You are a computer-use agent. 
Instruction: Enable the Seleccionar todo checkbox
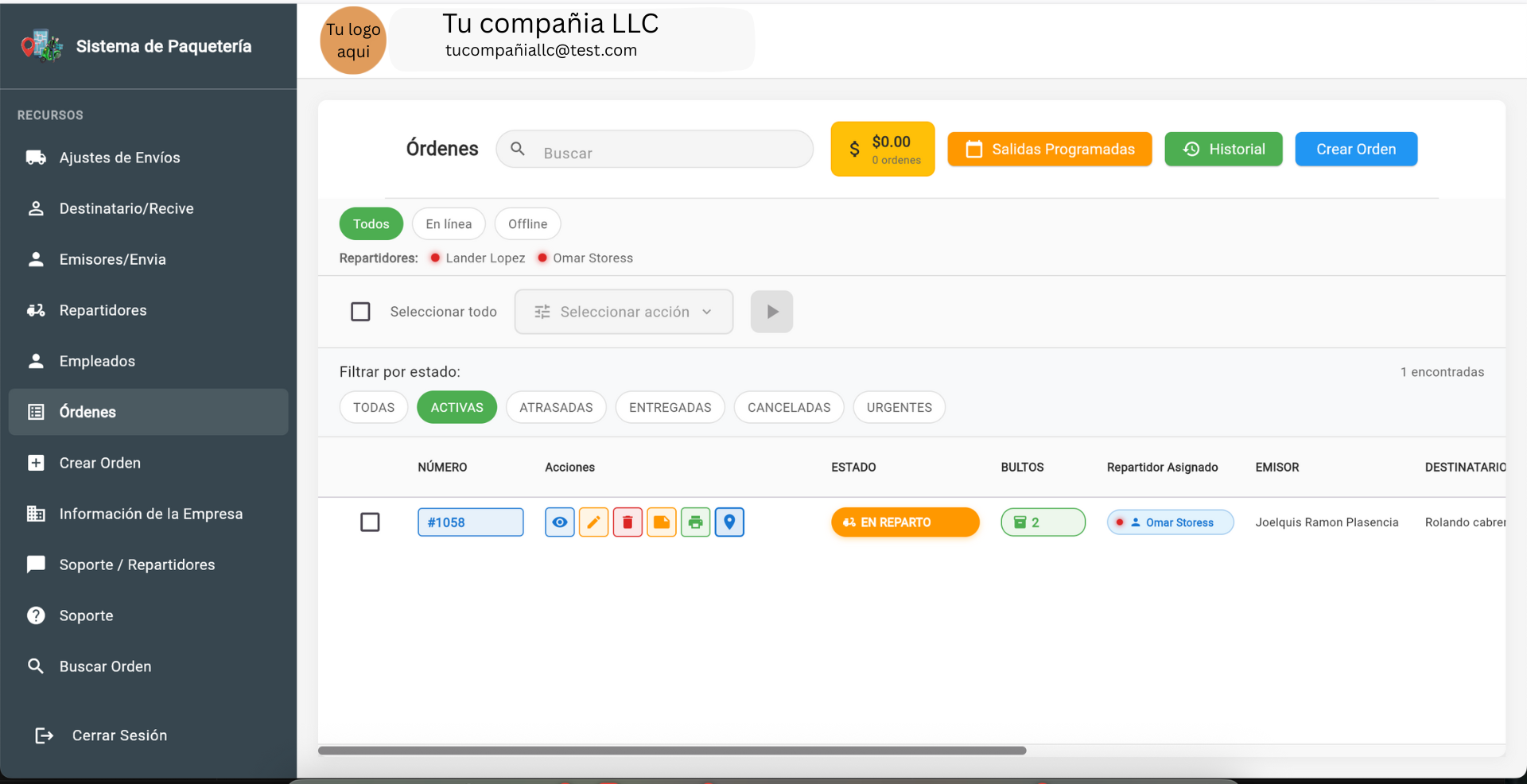click(361, 312)
